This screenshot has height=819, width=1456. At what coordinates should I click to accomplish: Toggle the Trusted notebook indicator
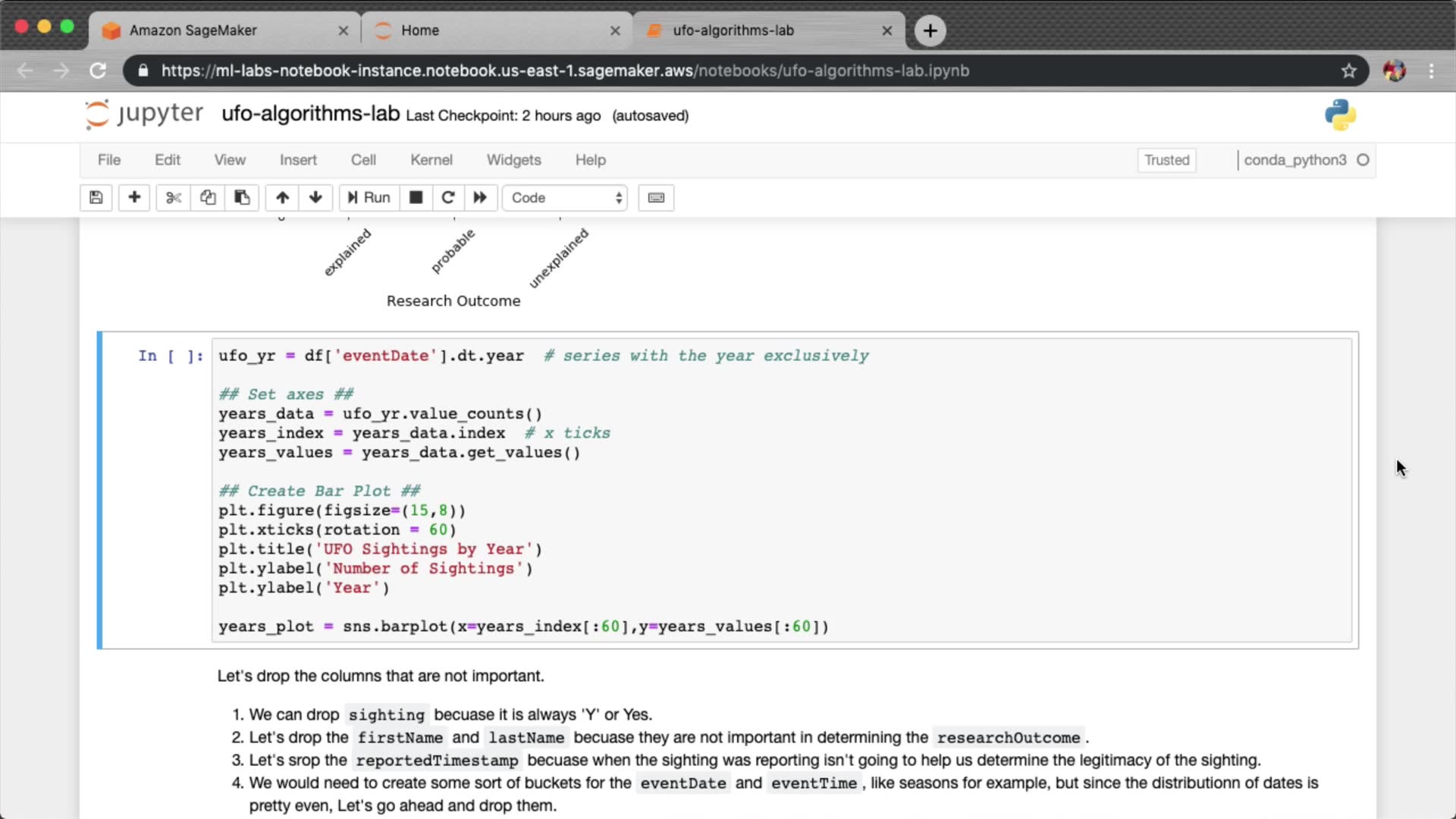1166,160
